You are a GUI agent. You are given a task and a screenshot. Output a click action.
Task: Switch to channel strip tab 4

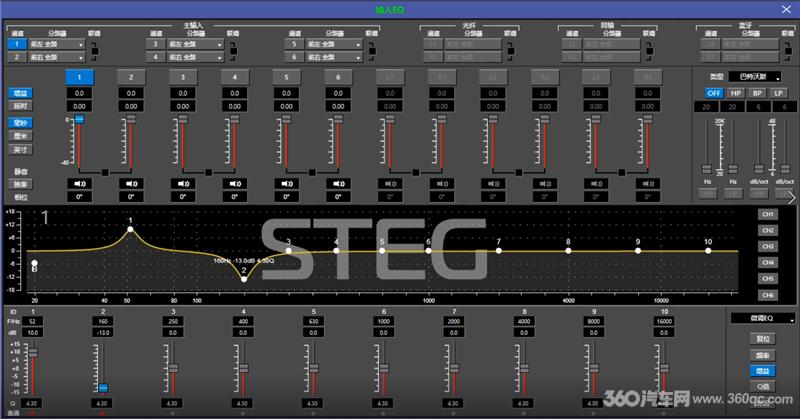235,77
